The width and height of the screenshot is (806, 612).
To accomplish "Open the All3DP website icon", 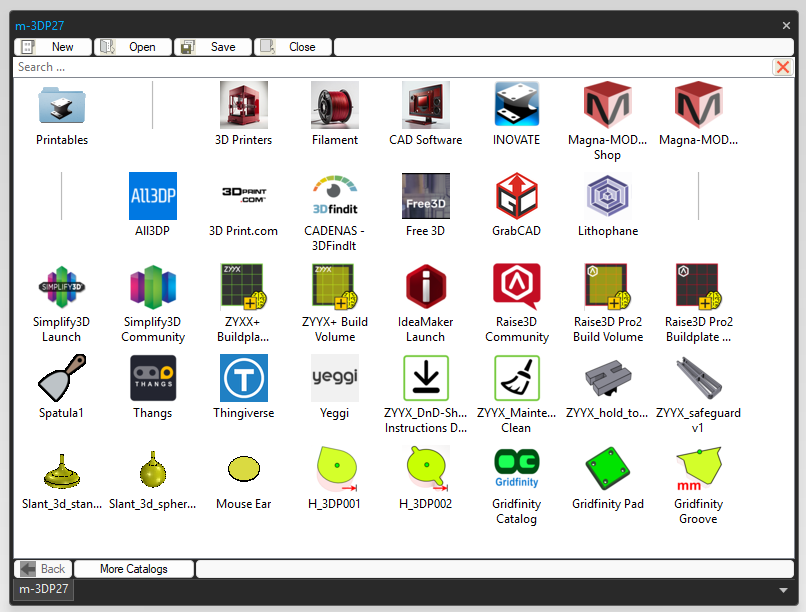I will (x=153, y=196).
